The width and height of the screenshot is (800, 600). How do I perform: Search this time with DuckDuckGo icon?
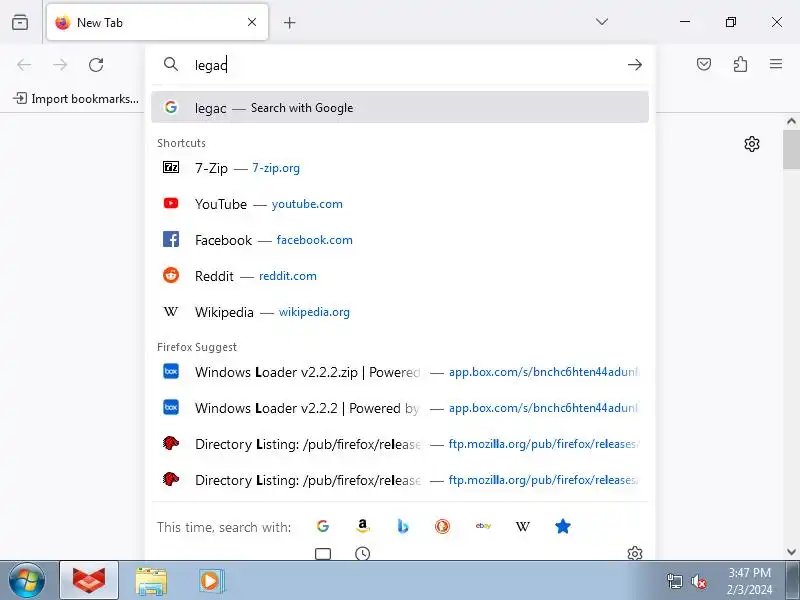(442, 526)
